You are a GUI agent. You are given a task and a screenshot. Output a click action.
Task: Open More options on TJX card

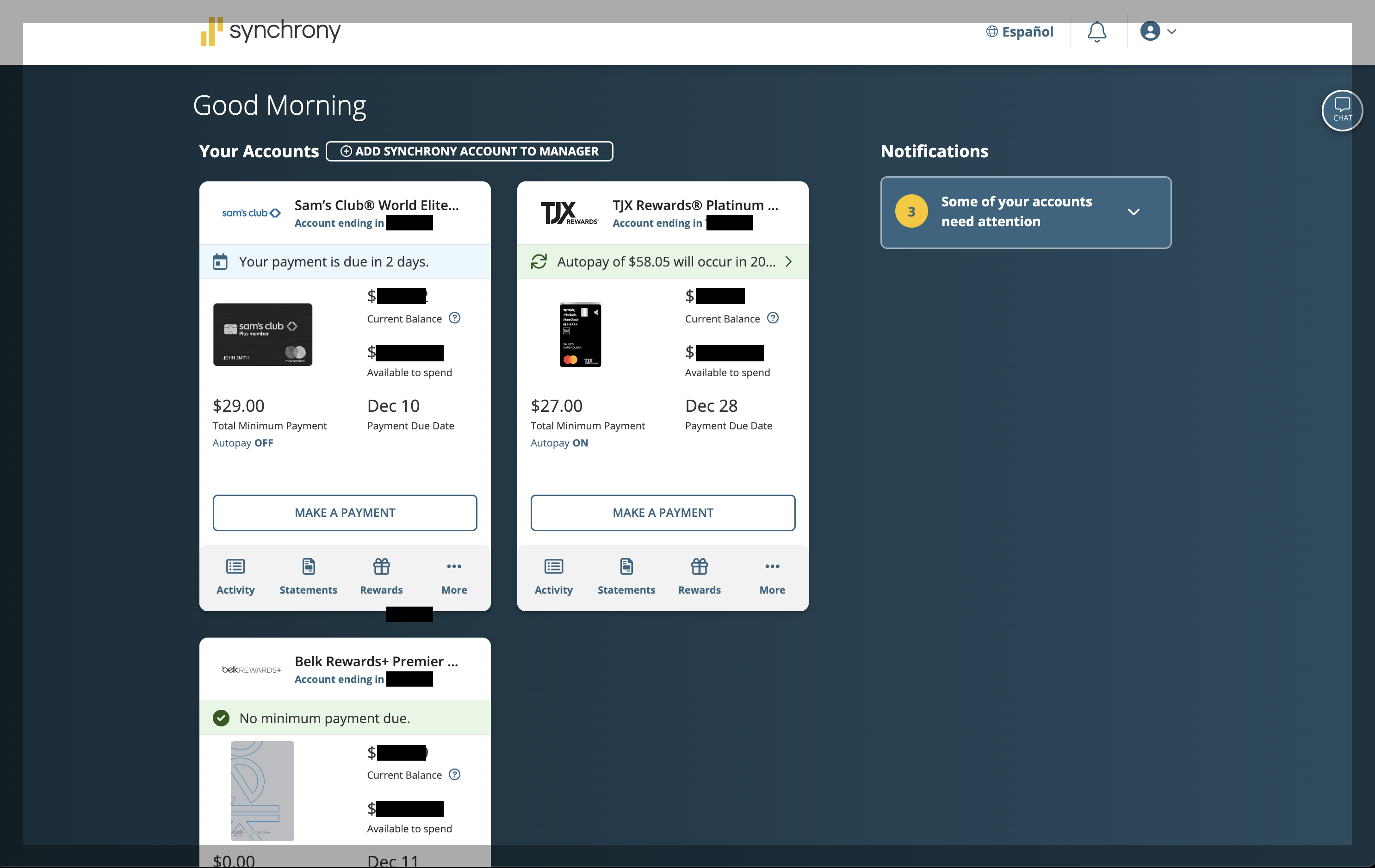point(772,577)
